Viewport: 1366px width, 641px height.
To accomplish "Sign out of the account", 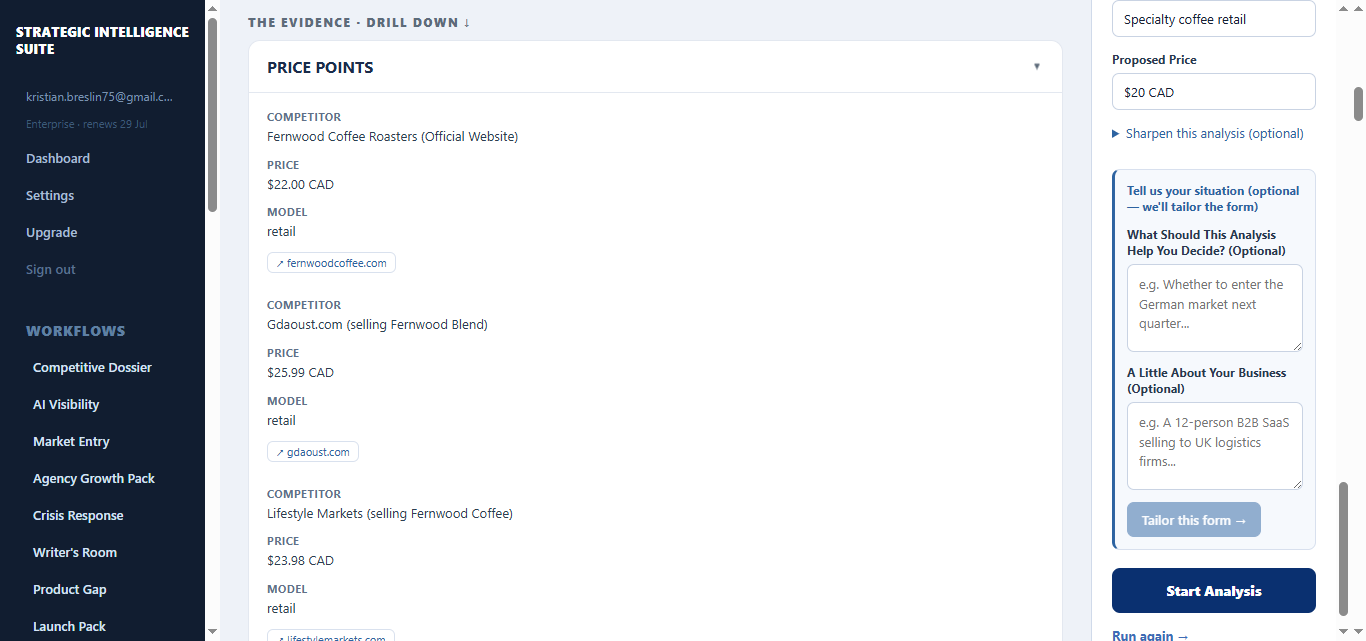I will coord(51,269).
